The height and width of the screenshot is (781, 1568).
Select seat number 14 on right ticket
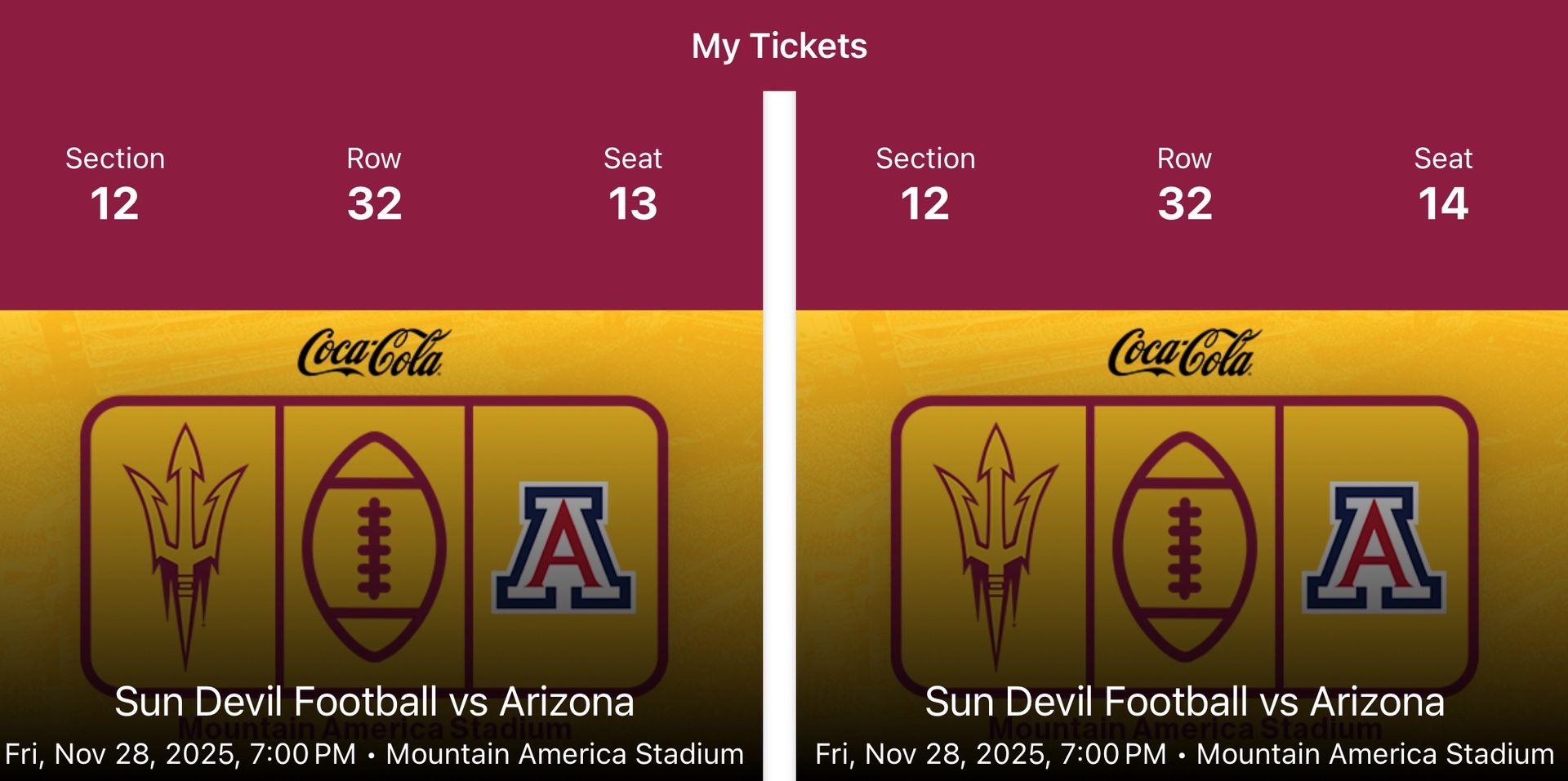(1443, 203)
